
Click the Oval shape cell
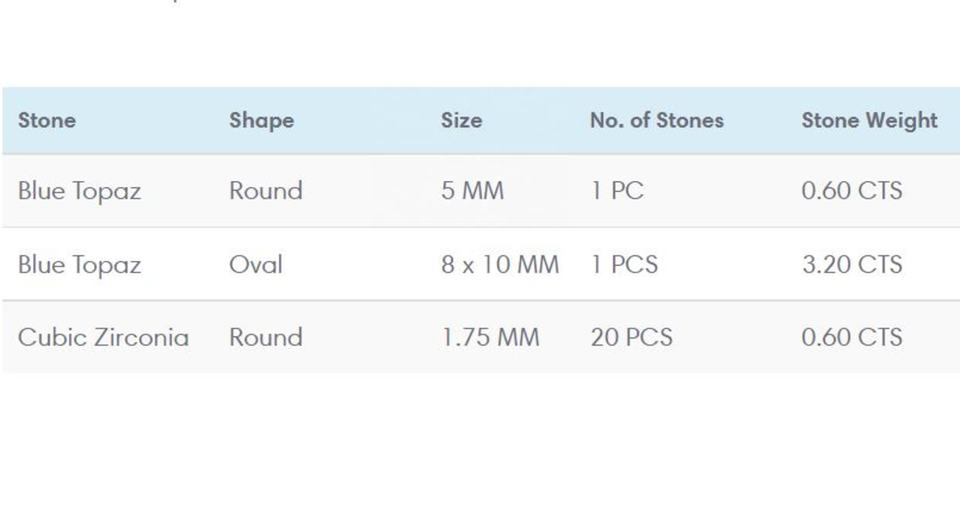pos(255,265)
